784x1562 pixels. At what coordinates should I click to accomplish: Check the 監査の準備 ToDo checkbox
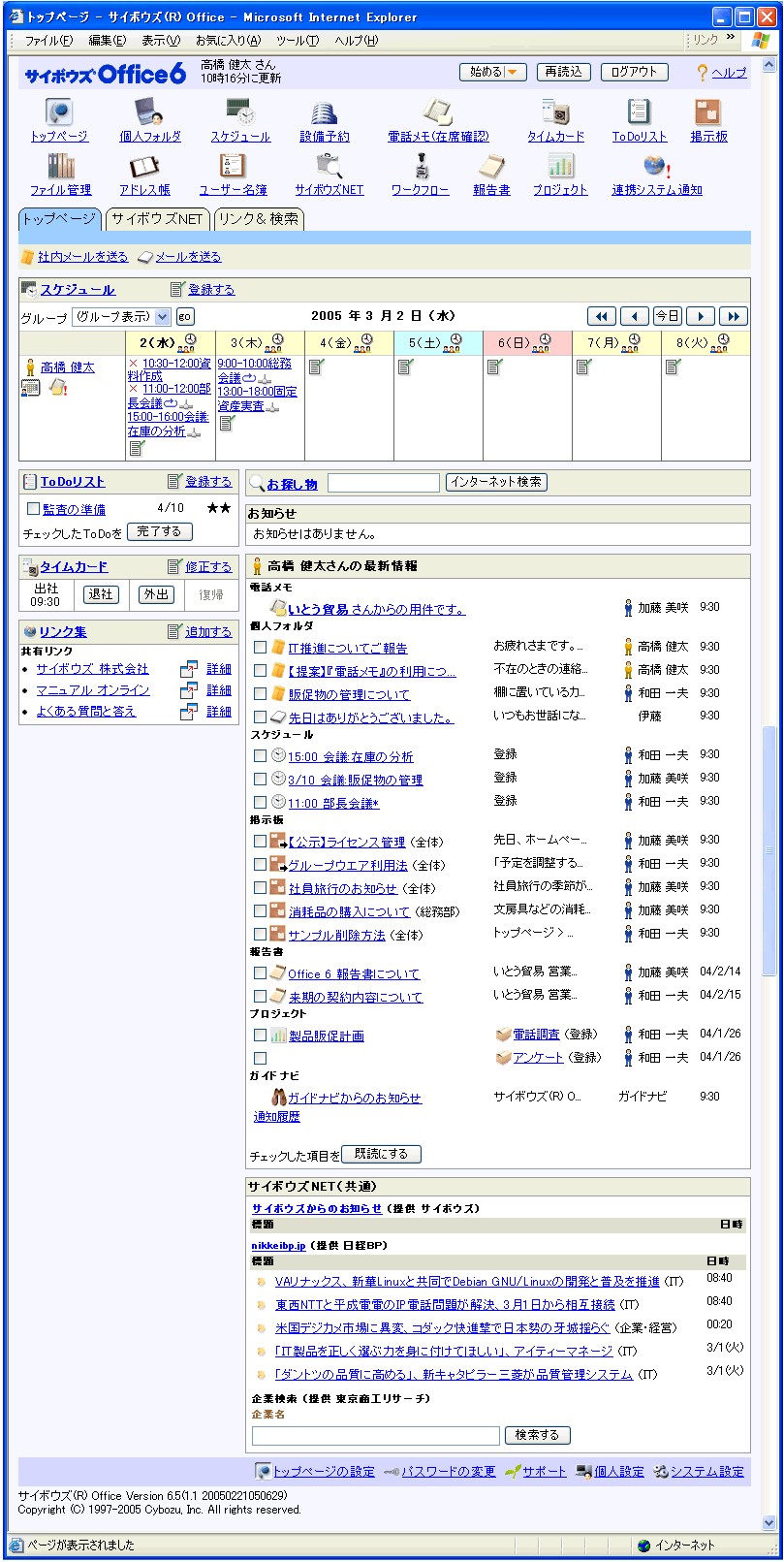tap(33, 509)
